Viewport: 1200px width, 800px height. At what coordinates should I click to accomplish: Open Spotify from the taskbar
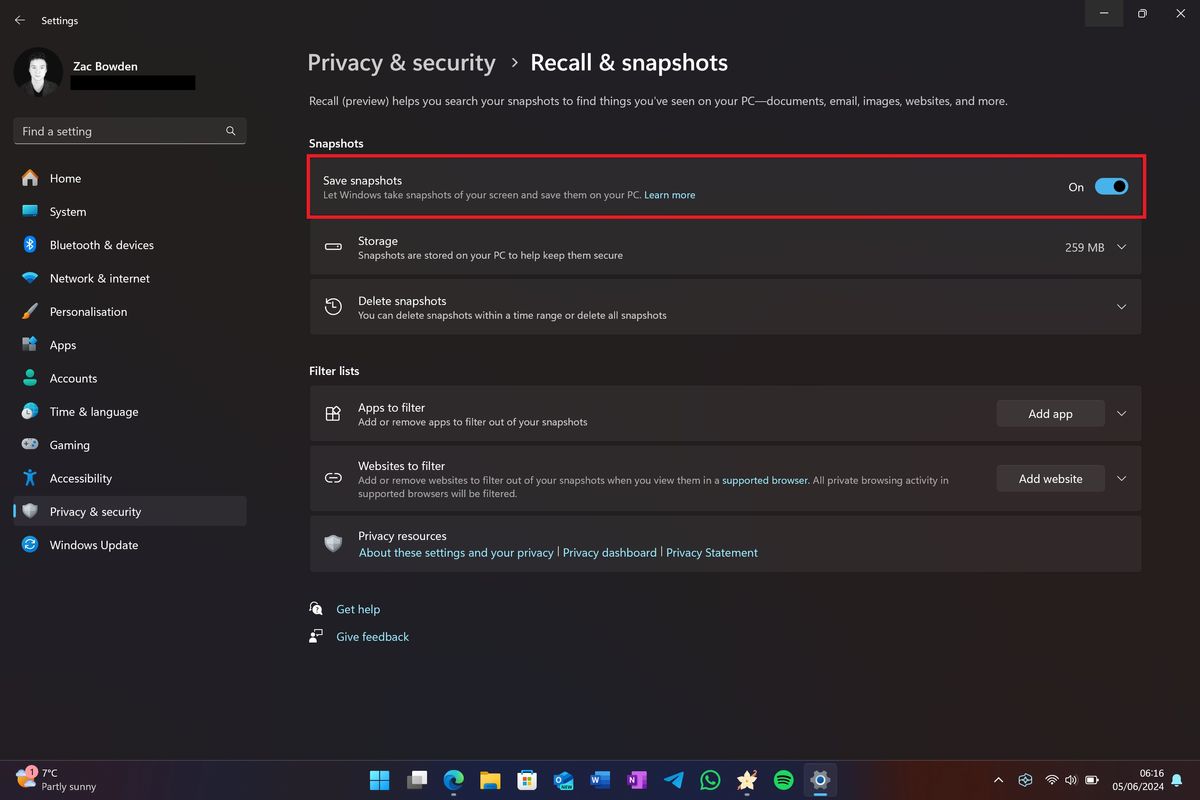pyautogui.click(x=784, y=780)
